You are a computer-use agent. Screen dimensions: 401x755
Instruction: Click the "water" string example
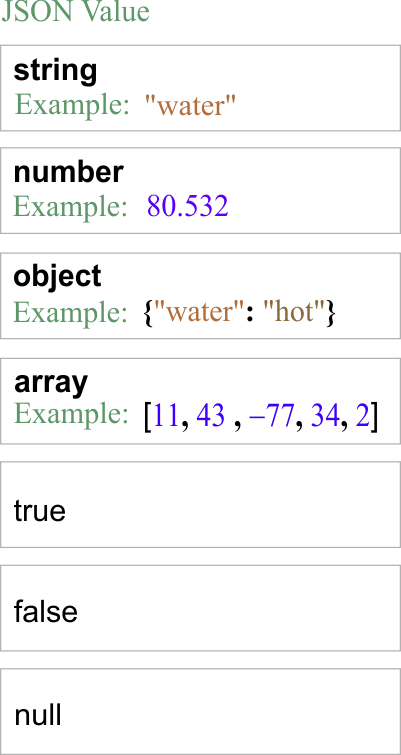tap(191, 105)
